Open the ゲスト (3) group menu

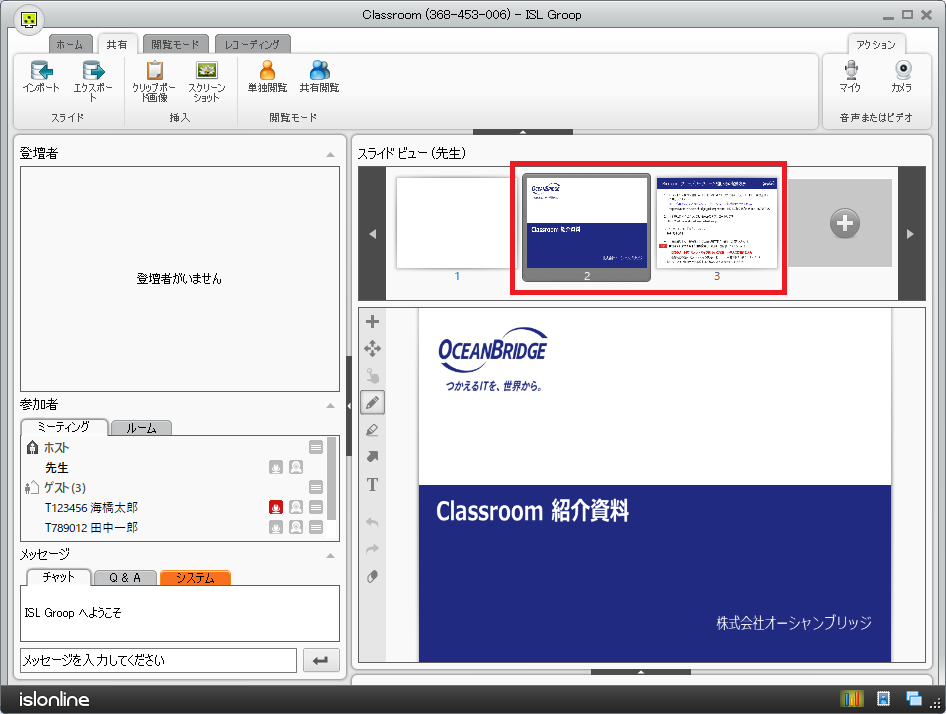(316, 487)
